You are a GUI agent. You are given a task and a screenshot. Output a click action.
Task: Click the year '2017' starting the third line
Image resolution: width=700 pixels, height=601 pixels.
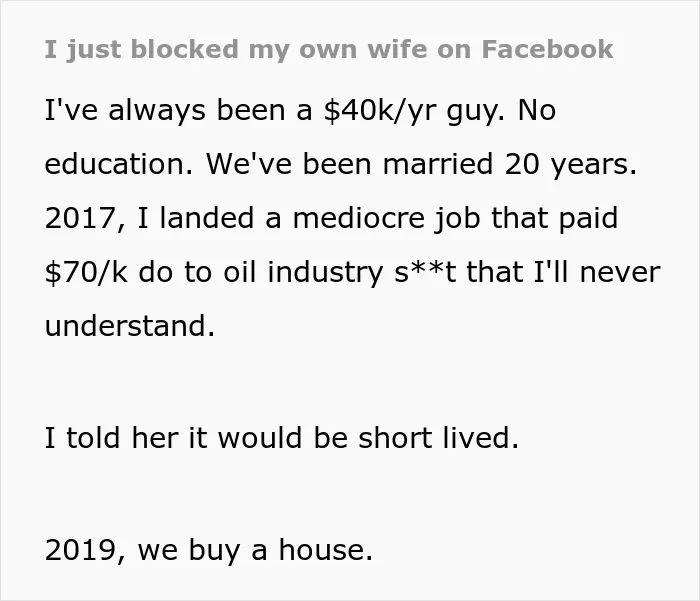point(80,218)
